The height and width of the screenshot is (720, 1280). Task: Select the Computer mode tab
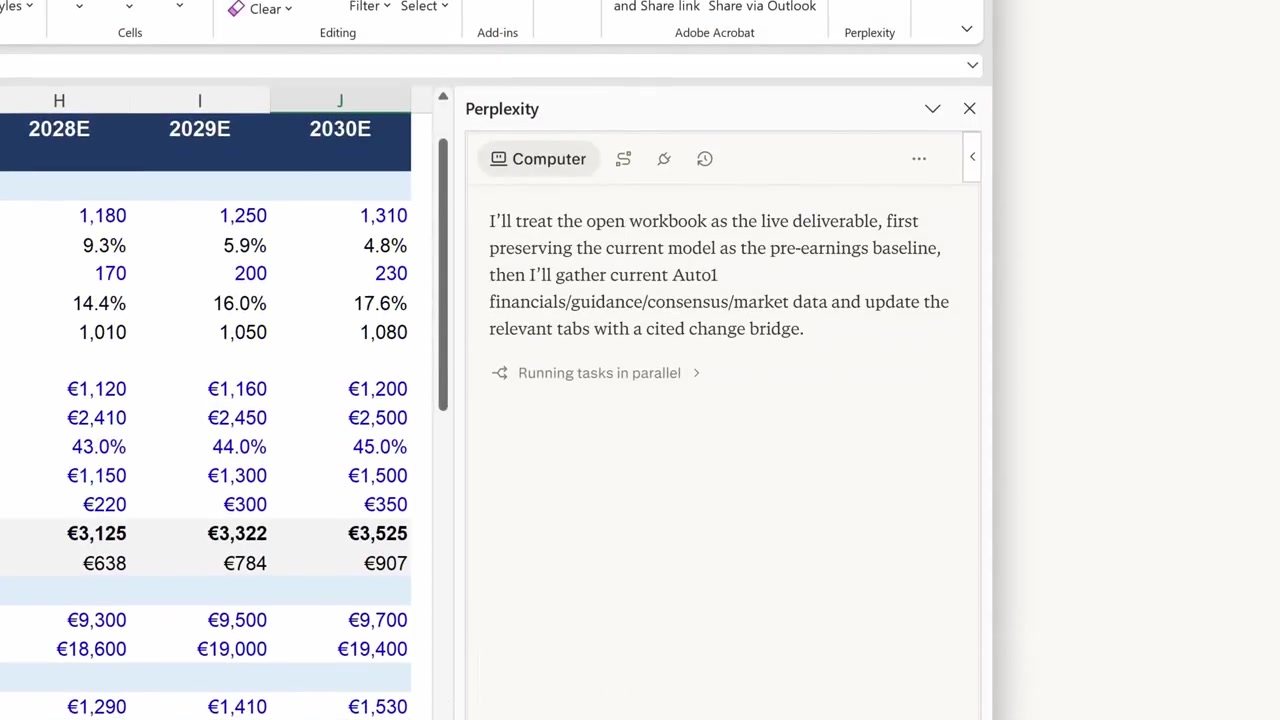538,159
